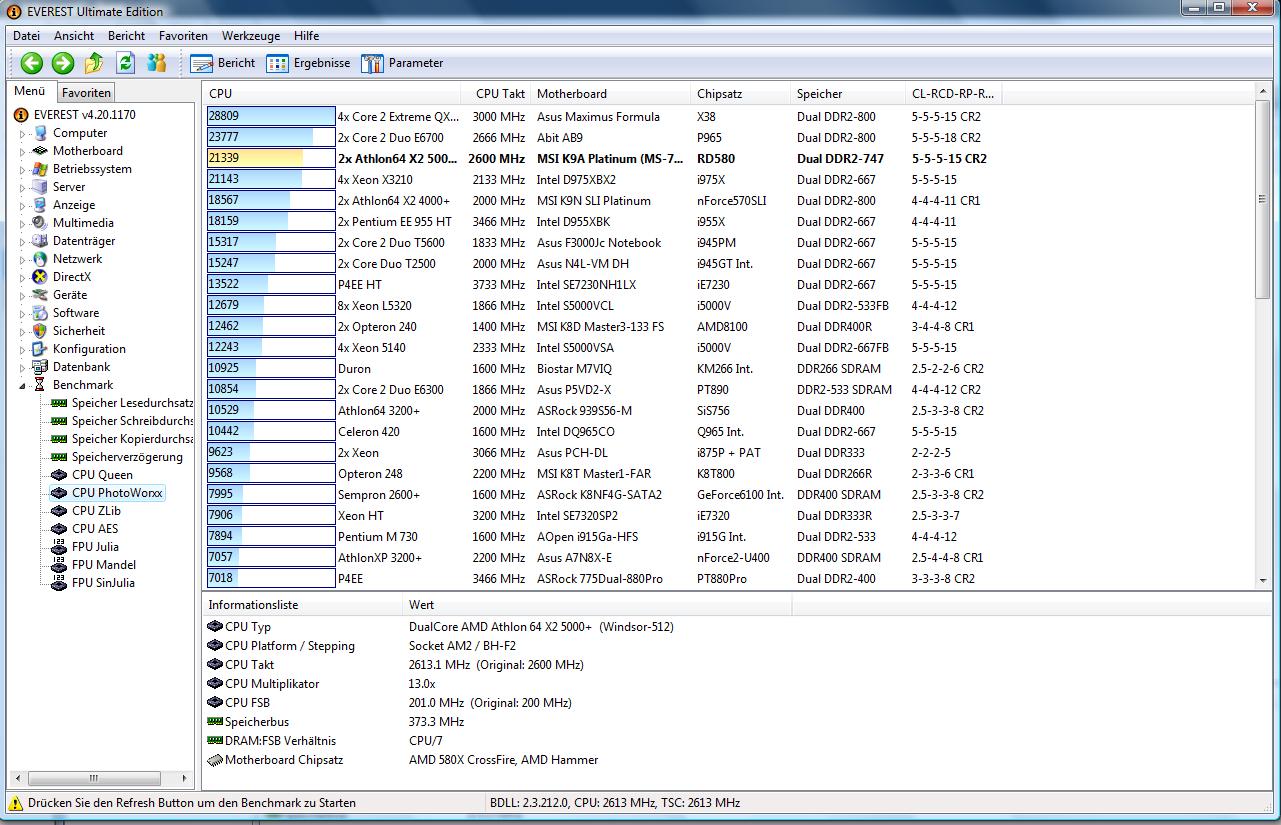
Task: Select the DirectX icon in the tree
Action: [x=39, y=277]
